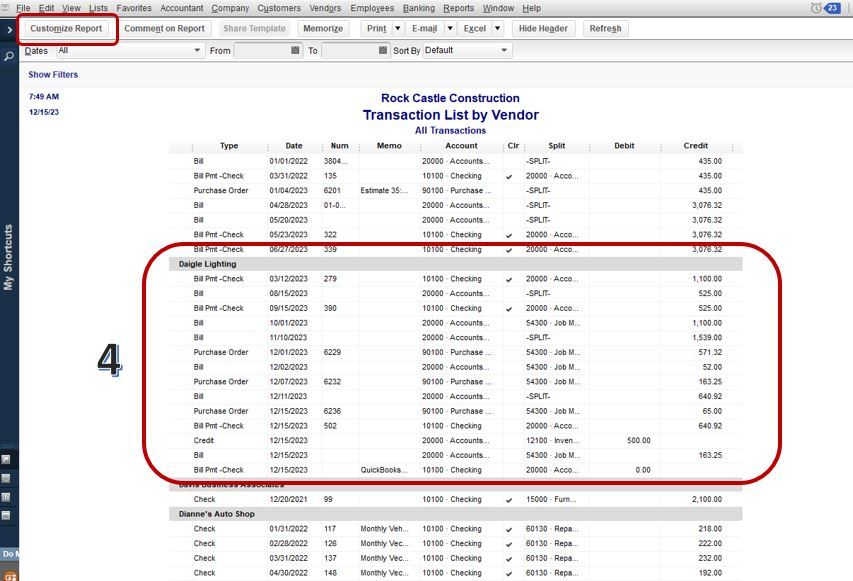Open the Accountant menu

(182, 8)
